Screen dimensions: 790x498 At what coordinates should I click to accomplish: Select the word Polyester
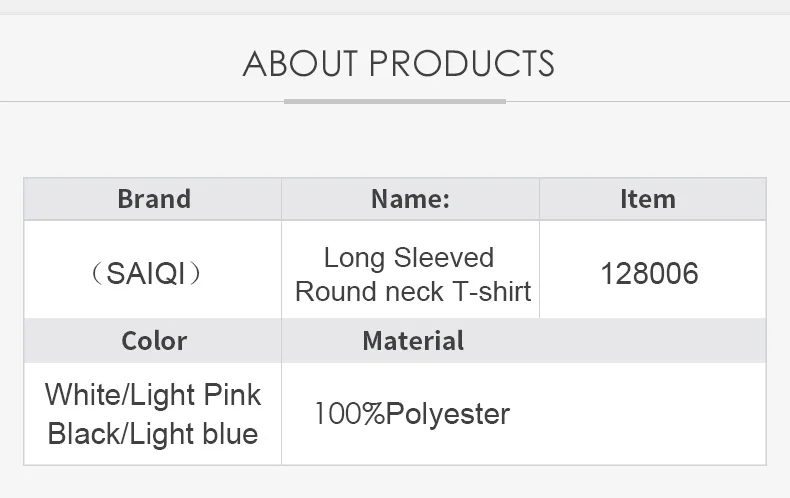(x=448, y=414)
